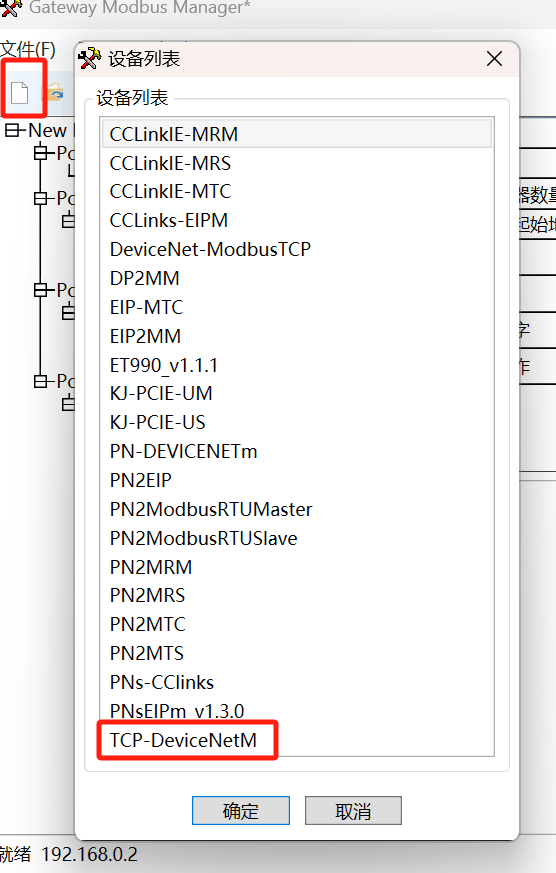
Task: Collapse the New root tree node
Action: tap(12, 130)
